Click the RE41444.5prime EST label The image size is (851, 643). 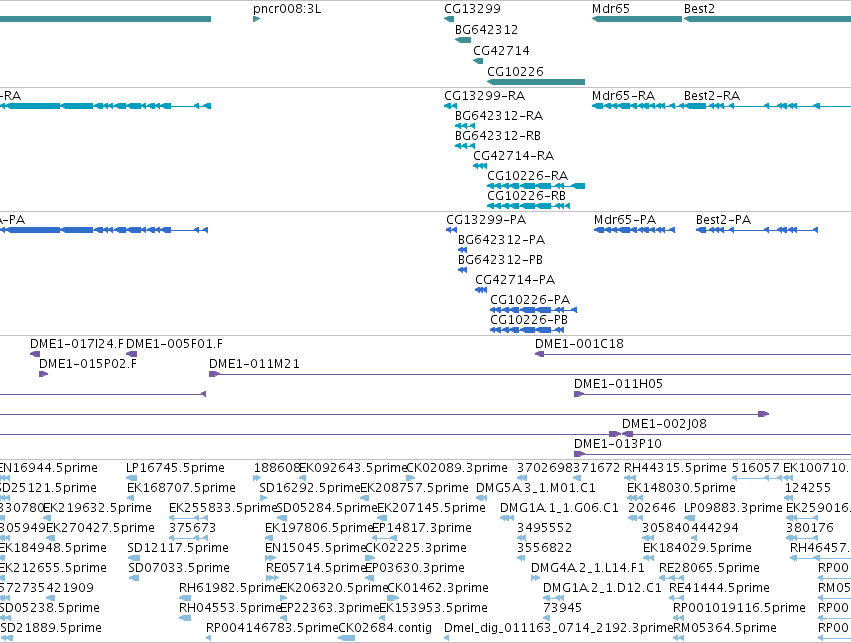719,588
